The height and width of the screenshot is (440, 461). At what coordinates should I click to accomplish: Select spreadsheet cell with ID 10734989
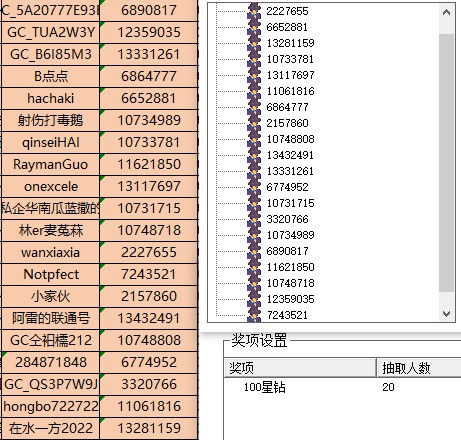click(149, 120)
